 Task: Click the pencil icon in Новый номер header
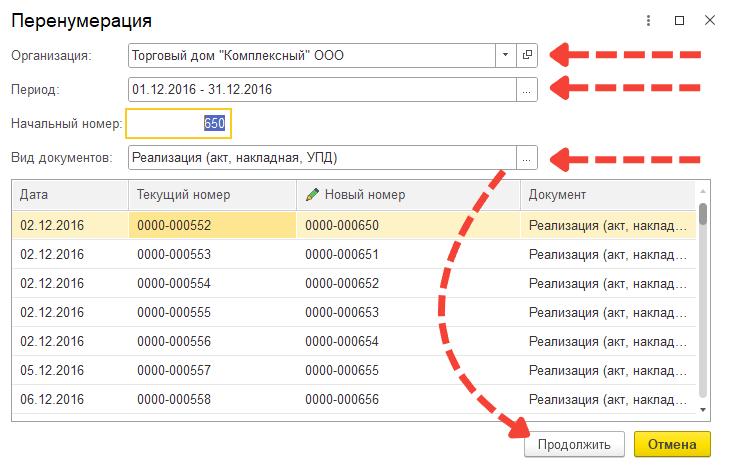click(x=312, y=194)
